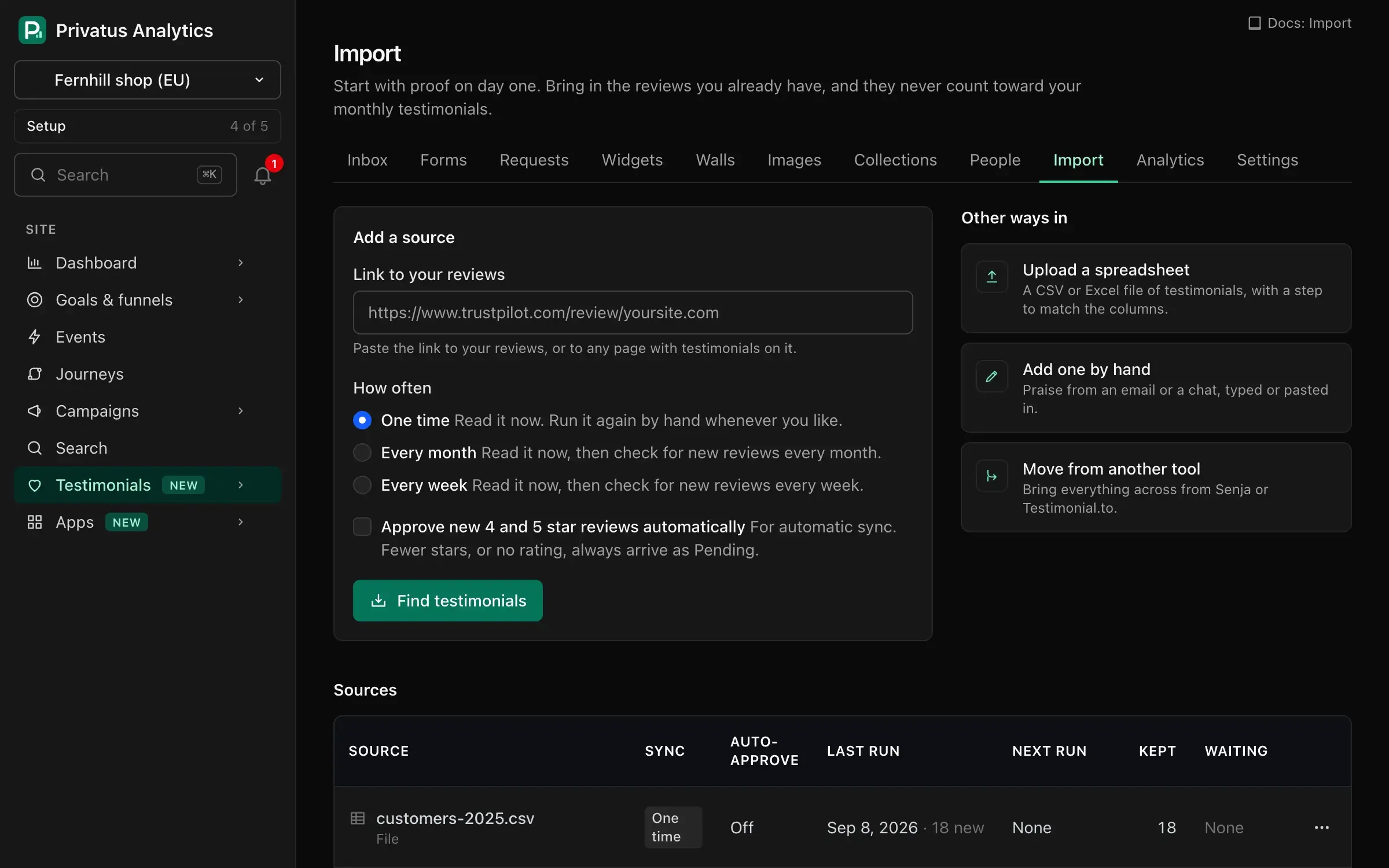The width and height of the screenshot is (1389, 868).
Task: Switch to the Widgets tab
Action: coord(632,160)
